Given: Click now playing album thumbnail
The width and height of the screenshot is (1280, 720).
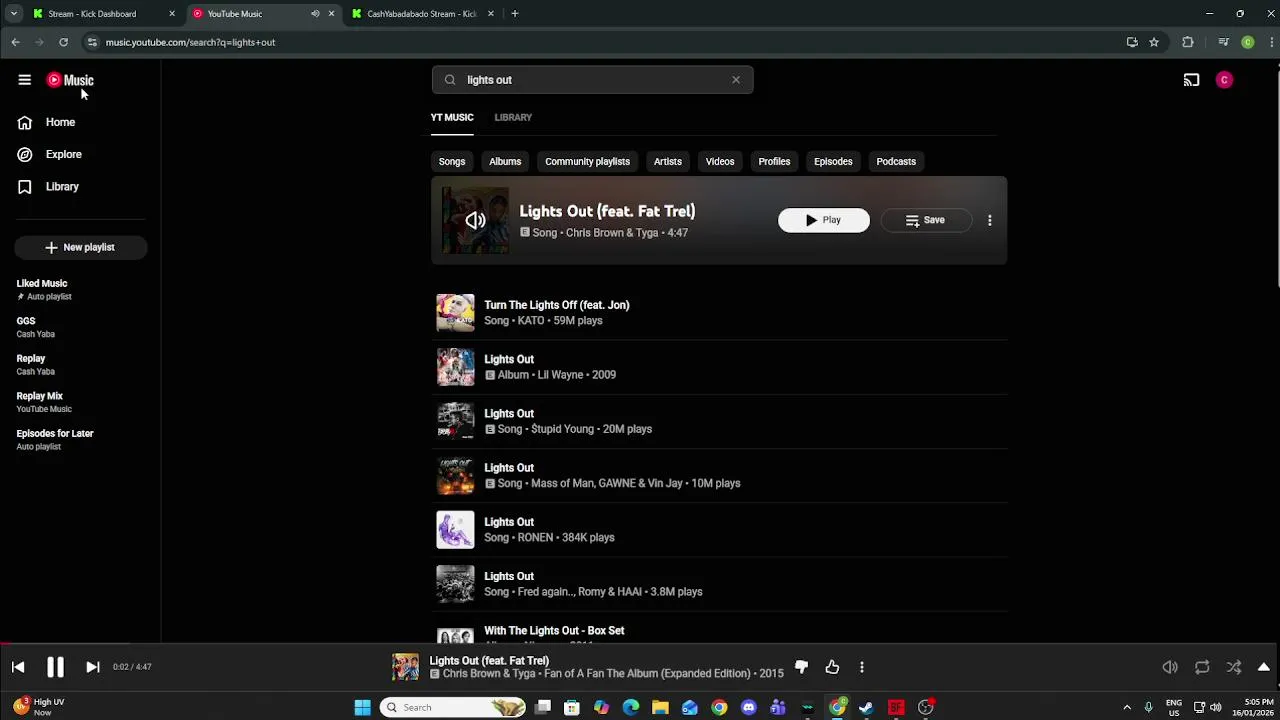Looking at the screenshot, I should pyautogui.click(x=405, y=667).
